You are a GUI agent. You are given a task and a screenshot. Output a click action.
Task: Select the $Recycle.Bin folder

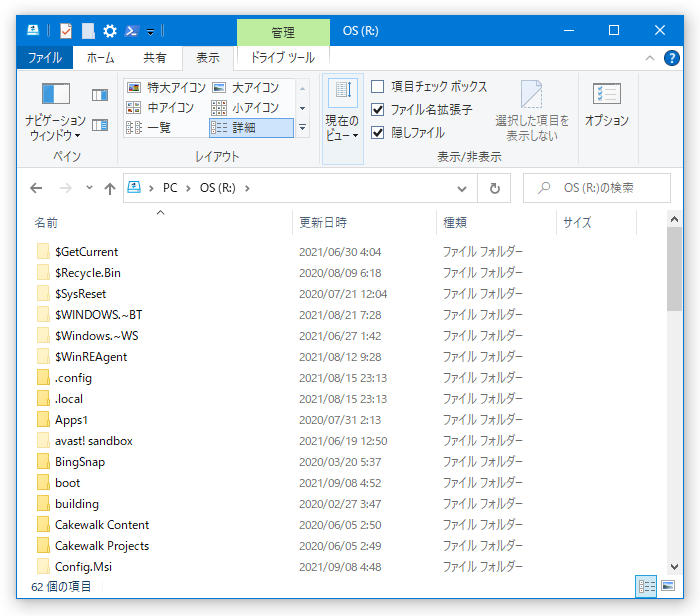(x=88, y=273)
